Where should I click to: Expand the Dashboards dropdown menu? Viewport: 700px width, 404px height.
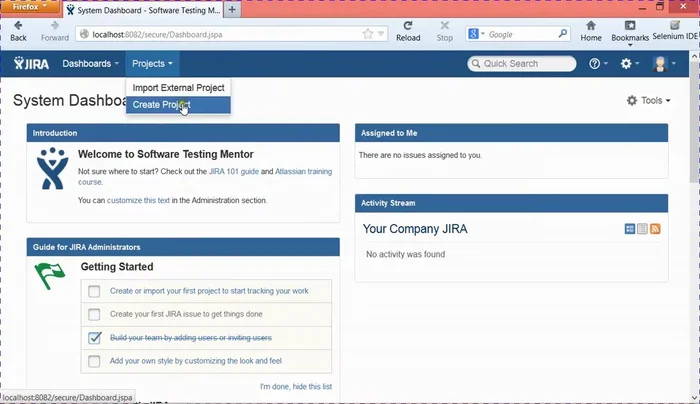tap(90, 64)
